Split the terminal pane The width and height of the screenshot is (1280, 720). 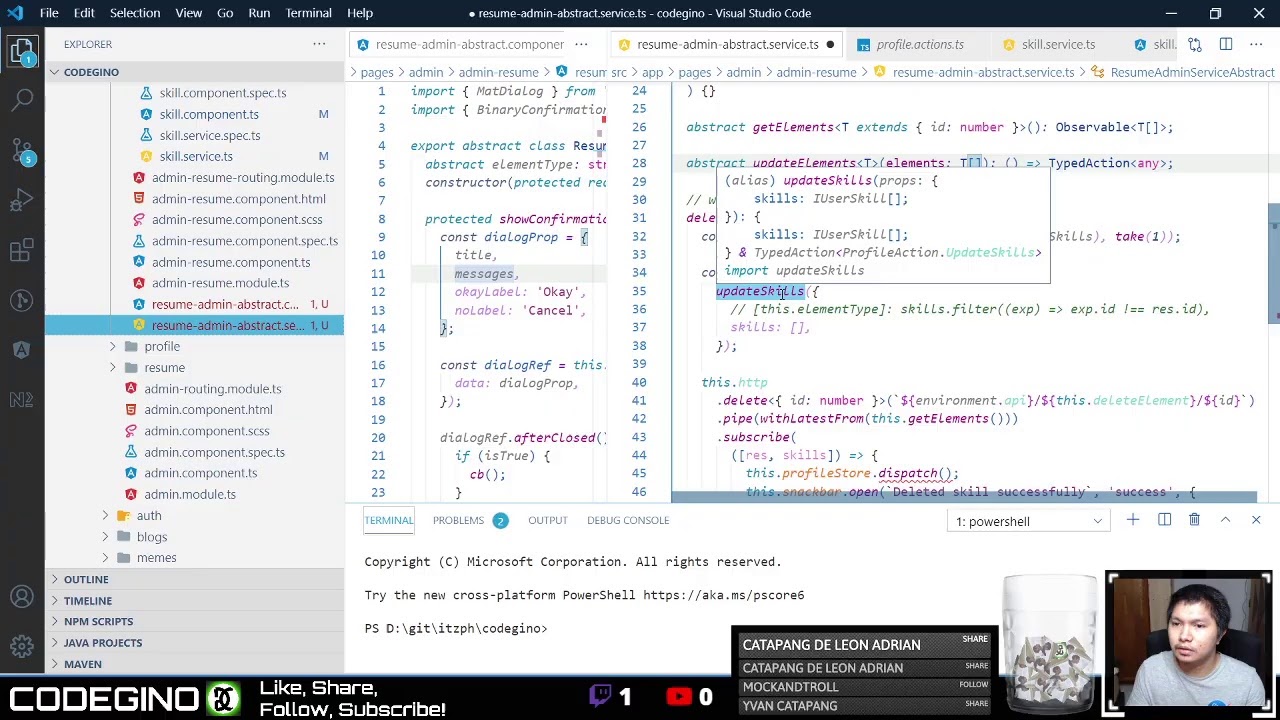pyautogui.click(x=1164, y=520)
